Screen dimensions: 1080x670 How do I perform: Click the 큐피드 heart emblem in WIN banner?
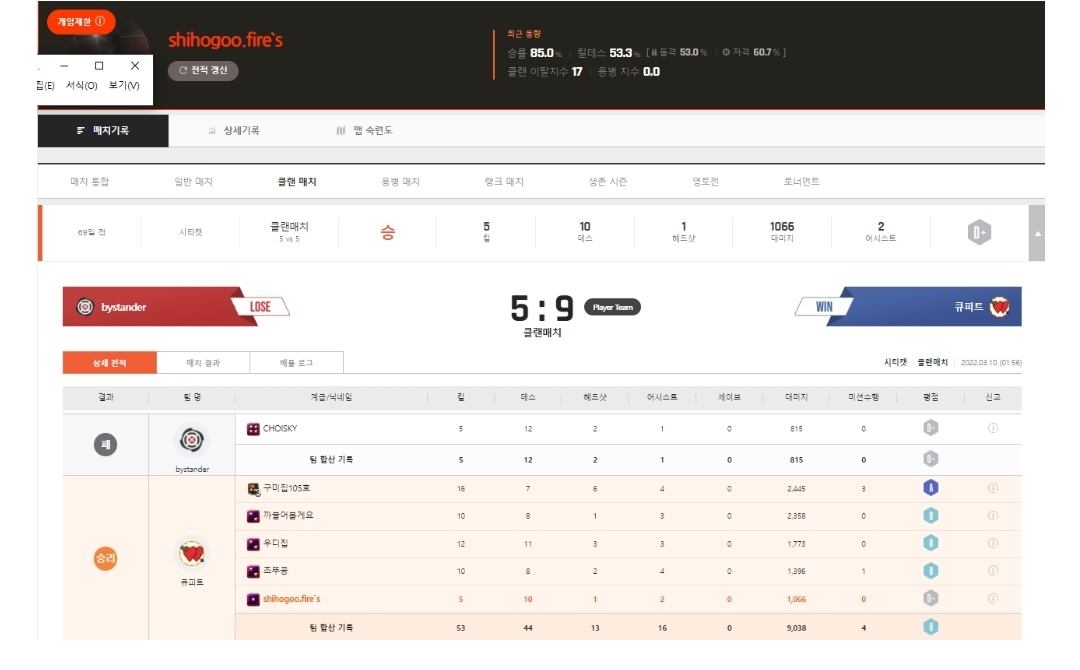pyautogui.click(x=999, y=307)
